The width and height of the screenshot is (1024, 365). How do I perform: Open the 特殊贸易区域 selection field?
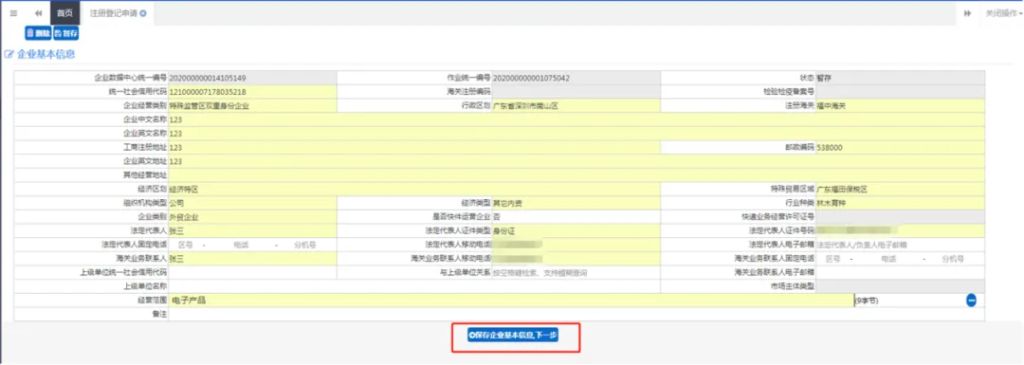tap(899, 189)
